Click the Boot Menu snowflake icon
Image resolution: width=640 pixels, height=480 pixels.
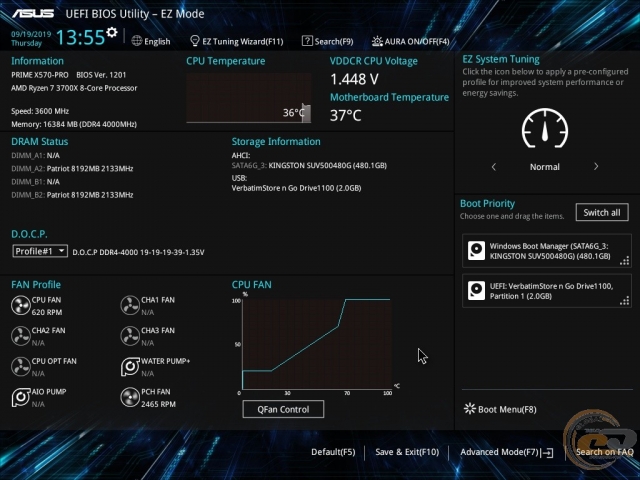tap(470, 409)
